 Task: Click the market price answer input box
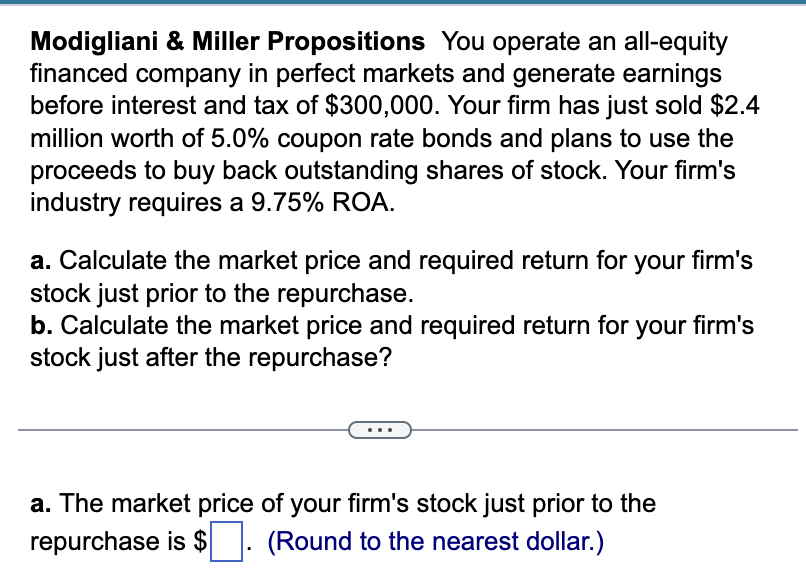point(226,541)
